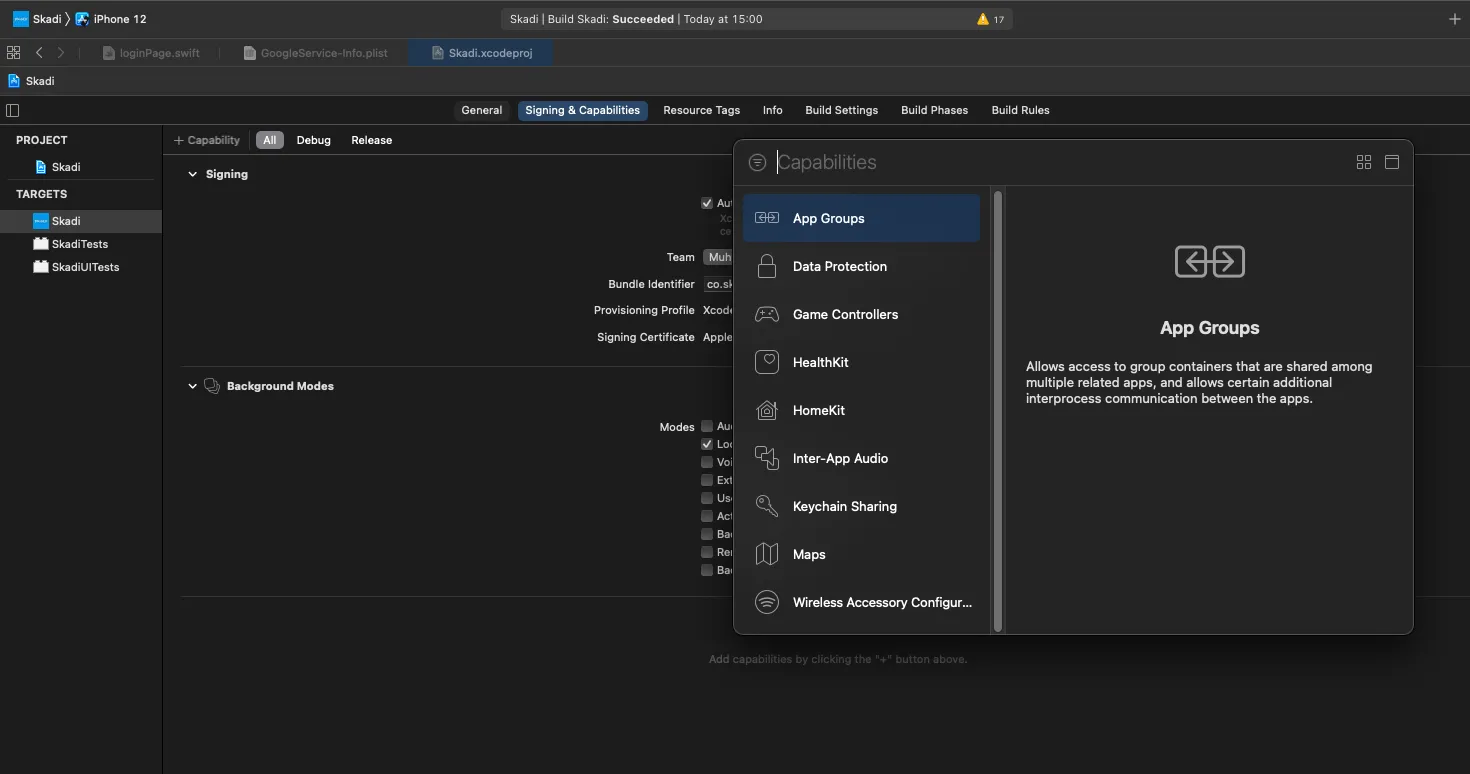
Task: Open the Team dropdown
Action: tap(718, 257)
